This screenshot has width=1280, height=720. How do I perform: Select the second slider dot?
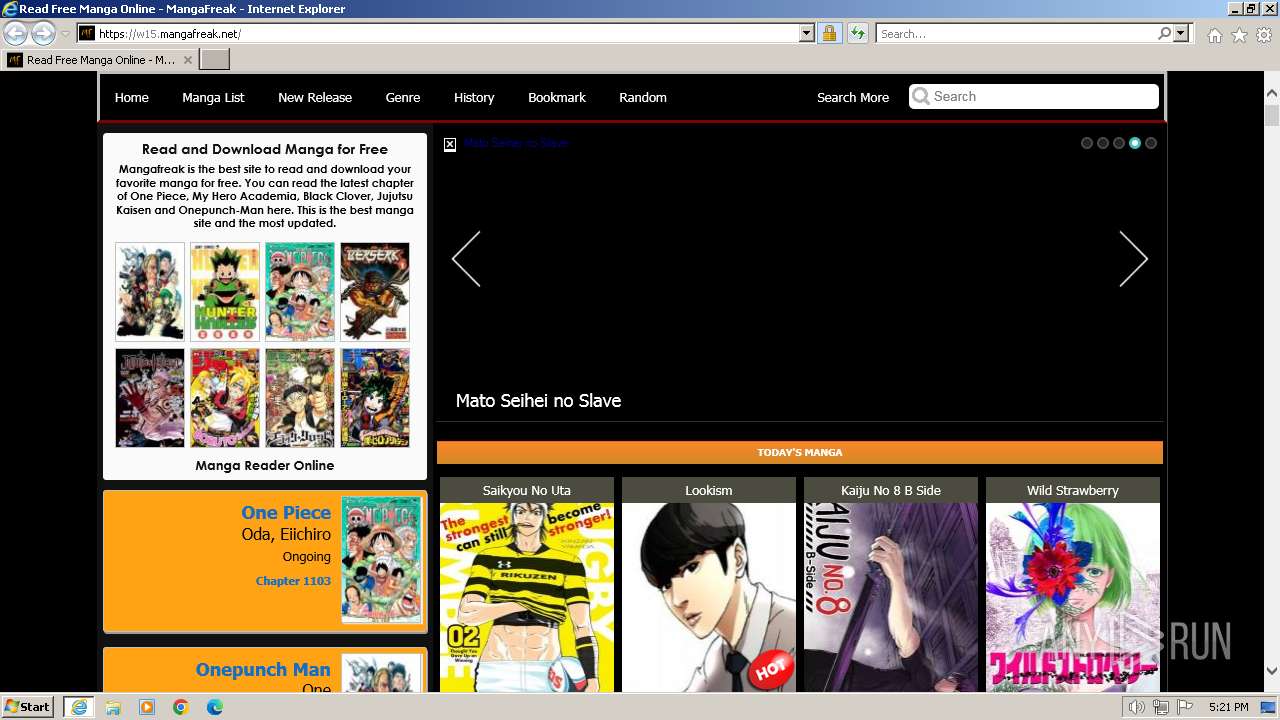tap(1103, 143)
